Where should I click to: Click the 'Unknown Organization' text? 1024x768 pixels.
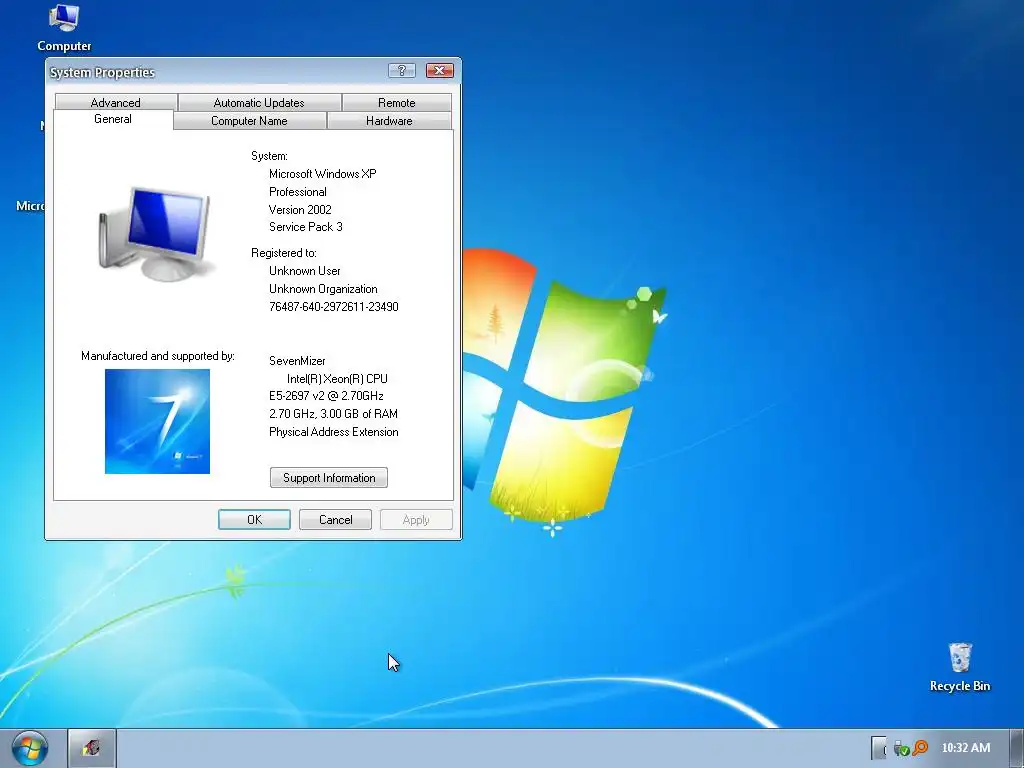tap(323, 289)
